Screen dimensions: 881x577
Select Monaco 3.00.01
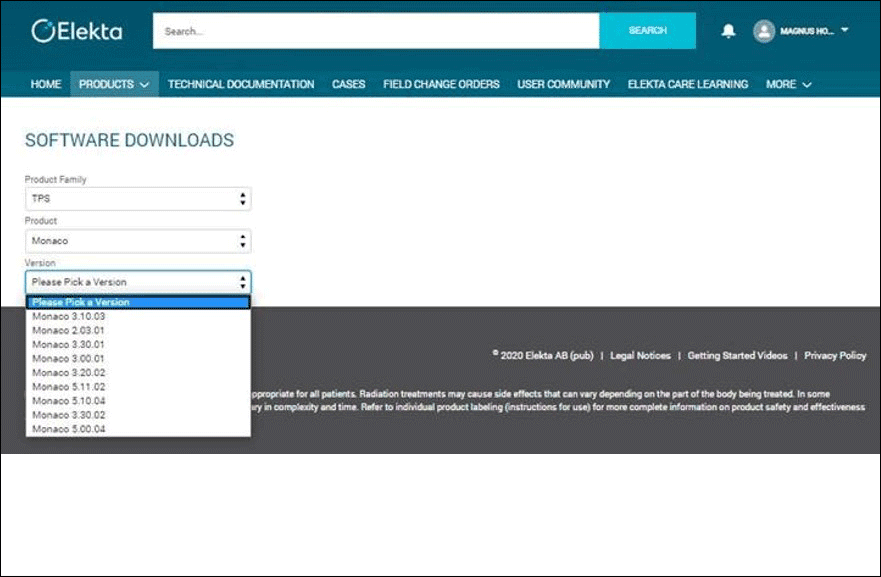click(138, 358)
